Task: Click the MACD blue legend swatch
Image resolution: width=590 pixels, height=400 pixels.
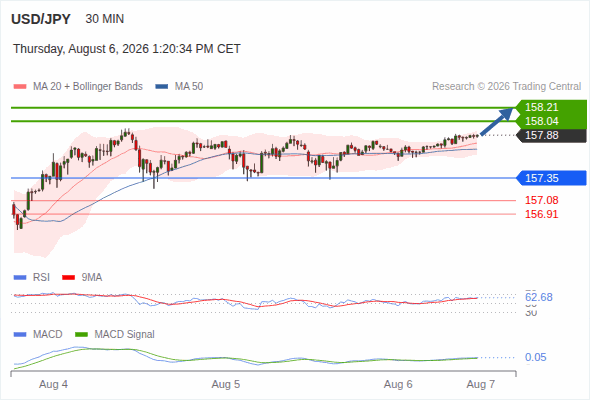Action: [x=20, y=334]
